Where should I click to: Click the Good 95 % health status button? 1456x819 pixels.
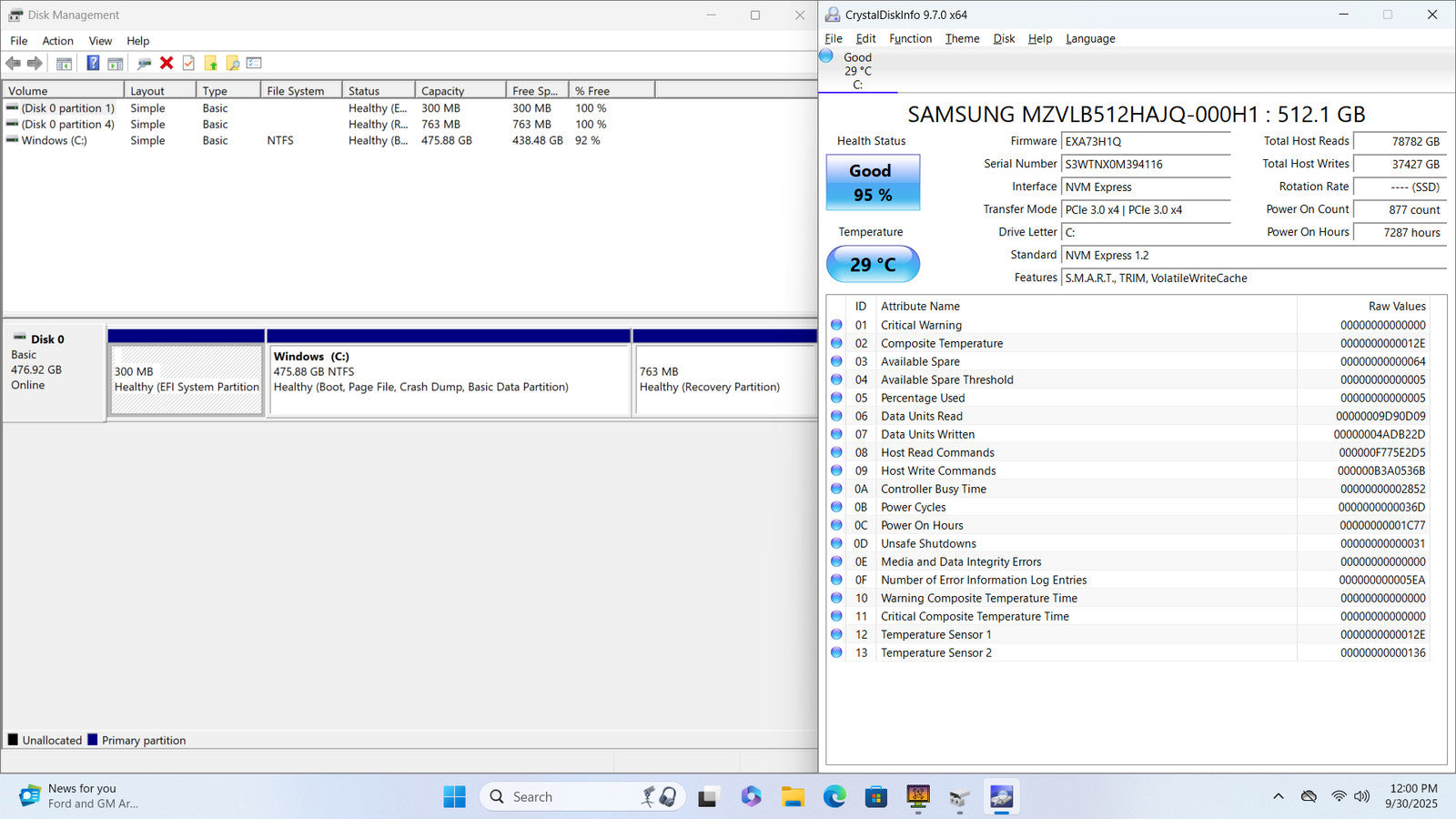[873, 183]
